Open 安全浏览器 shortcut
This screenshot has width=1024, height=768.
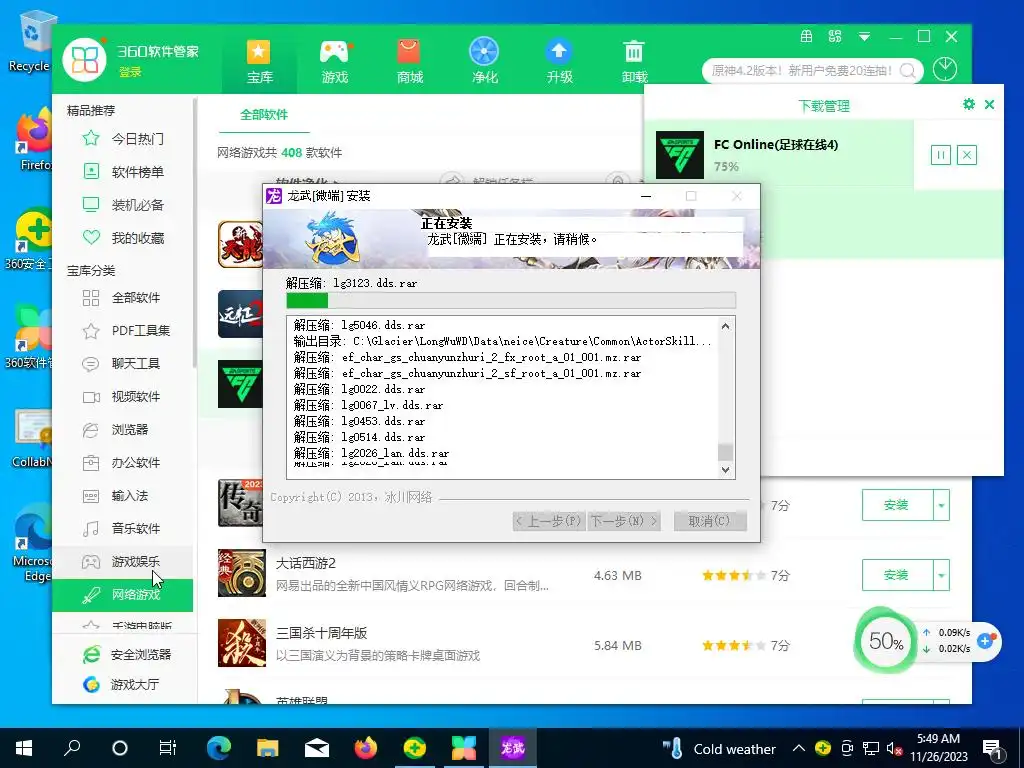(127, 654)
